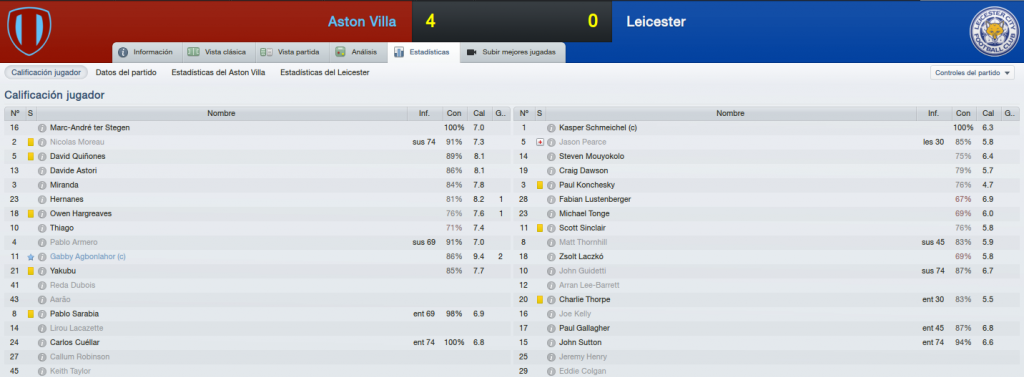Sort the Aston Villa table by Cal column

point(479,114)
